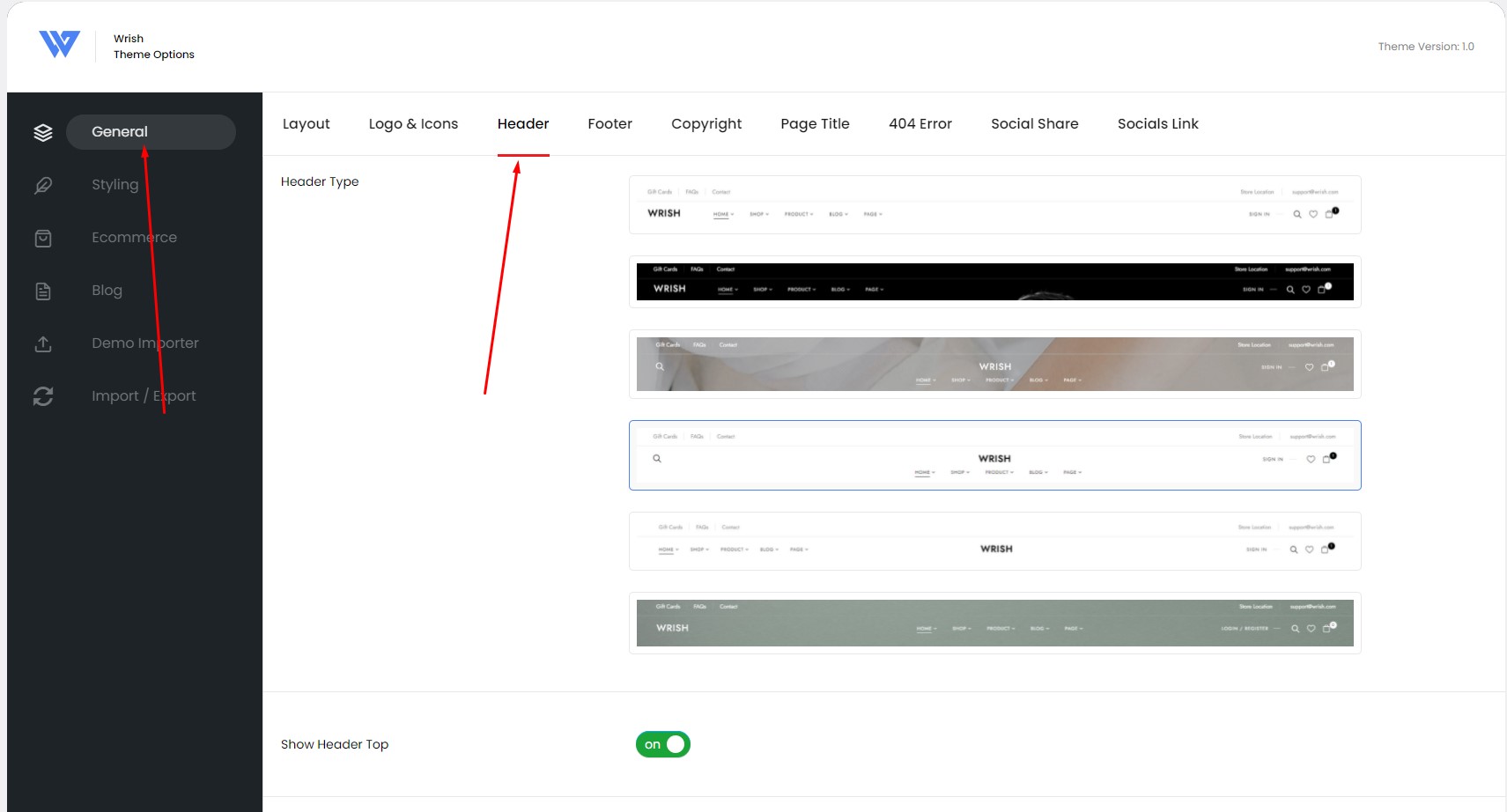Open the Logo & Icons tab

tap(413, 124)
